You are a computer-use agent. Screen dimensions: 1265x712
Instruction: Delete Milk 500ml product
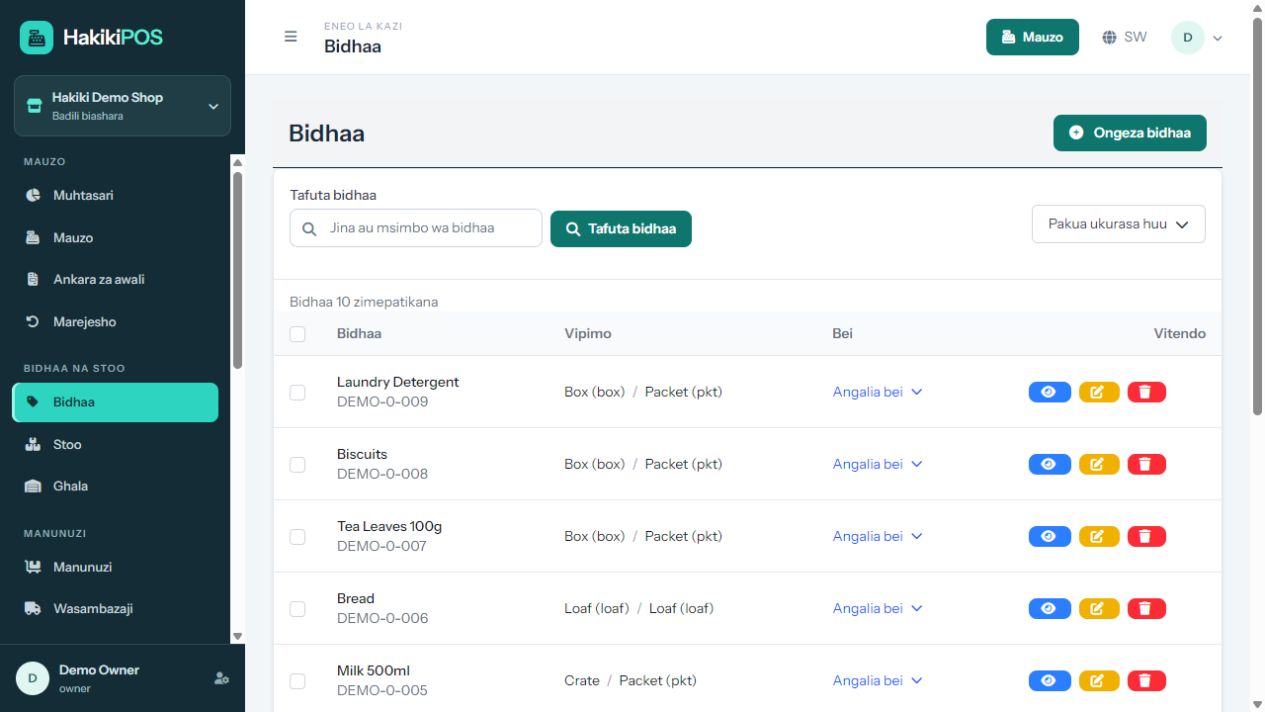[x=1146, y=680]
